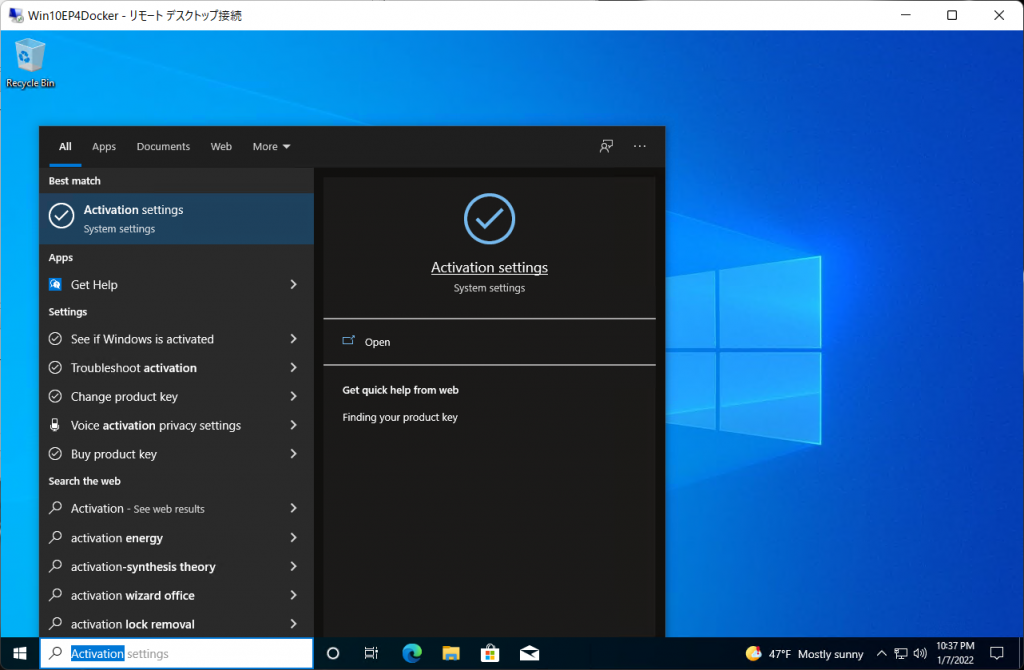This screenshot has height=670, width=1024.
Task: Click the Get Help app icon
Action: [56, 284]
